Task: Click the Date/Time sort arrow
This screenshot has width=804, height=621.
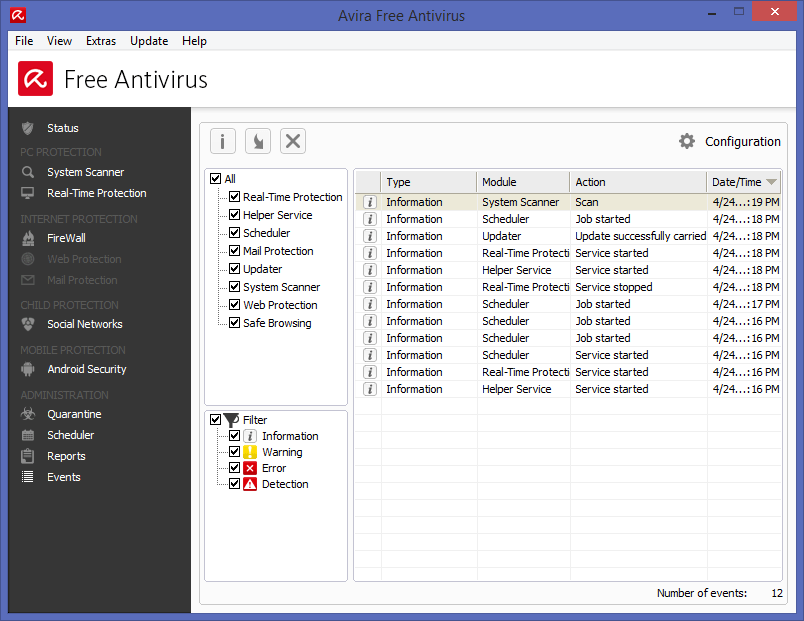Action: point(771,182)
